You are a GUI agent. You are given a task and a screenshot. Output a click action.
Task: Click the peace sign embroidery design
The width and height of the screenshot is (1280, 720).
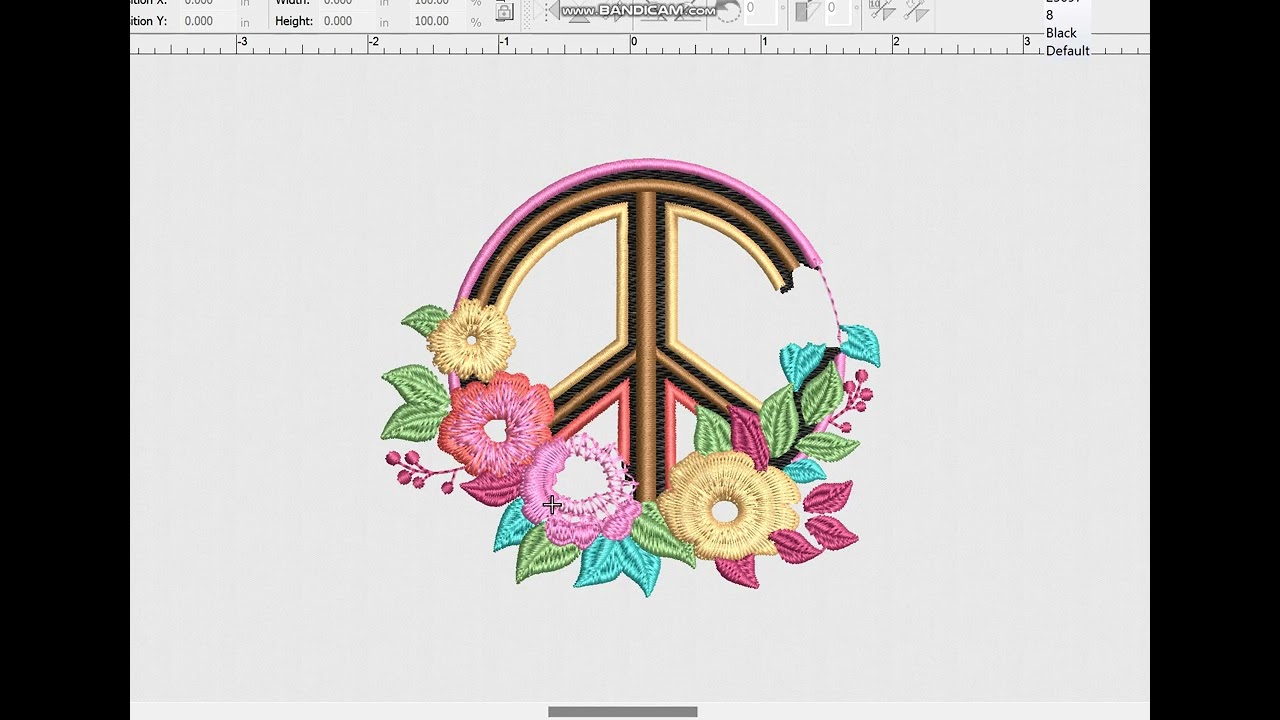coord(631,377)
